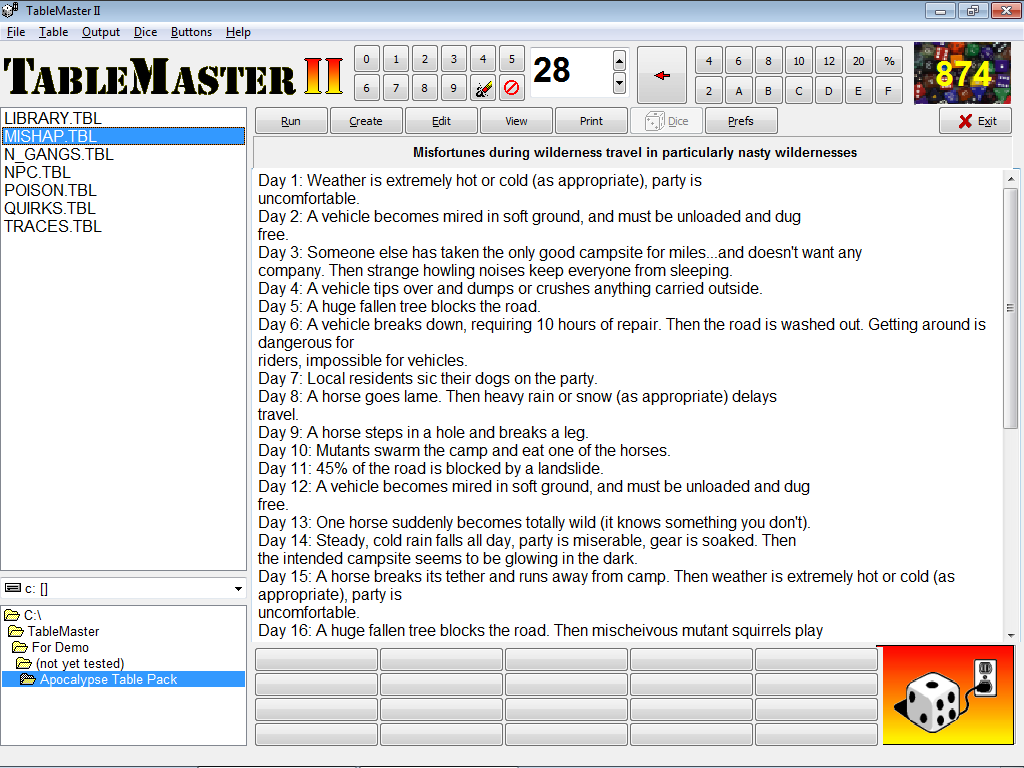Click the custom die B button

point(769,91)
